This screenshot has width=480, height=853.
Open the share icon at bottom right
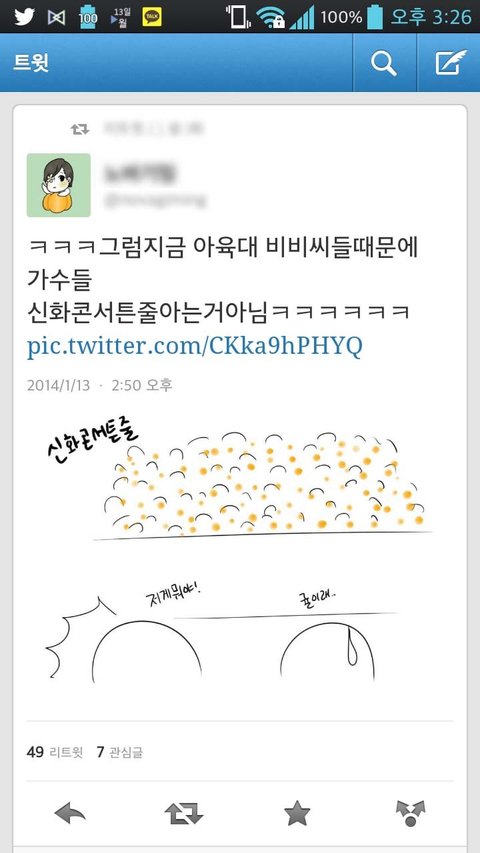pyautogui.click(x=410, y=814)
